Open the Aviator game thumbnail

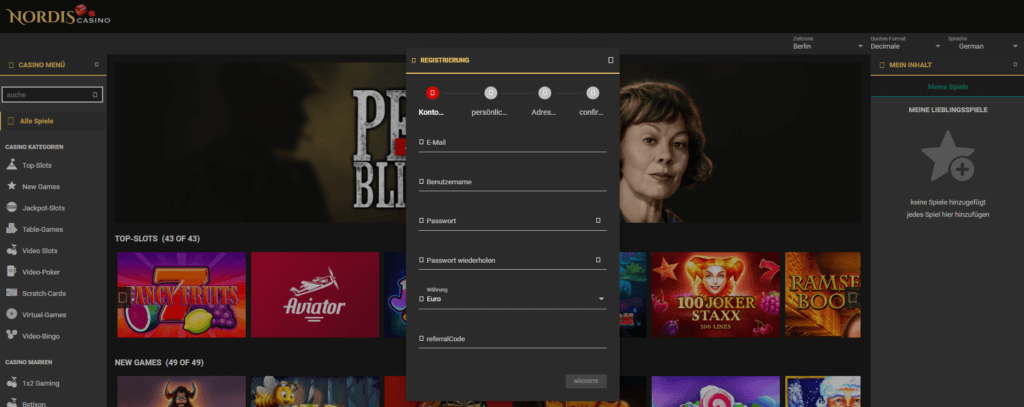pyautogui.click(x=315, y=295)
